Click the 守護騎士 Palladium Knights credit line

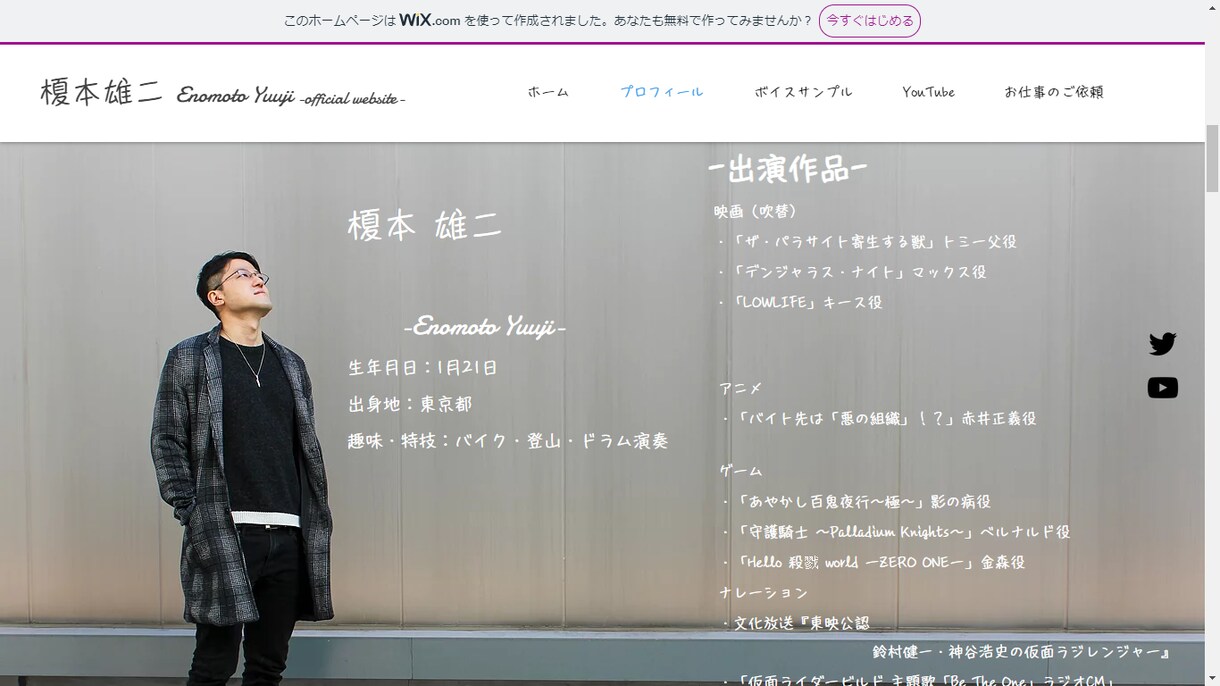point(896,532)
